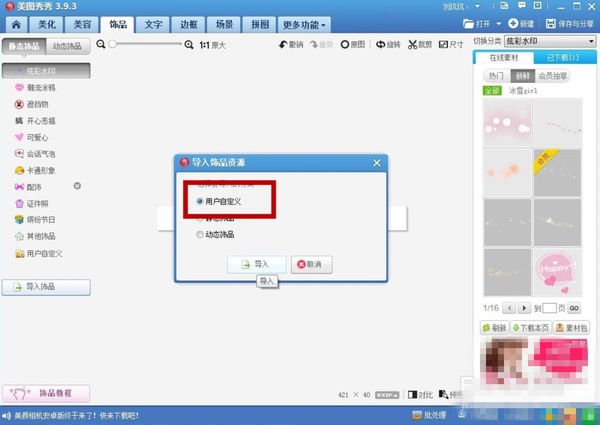Click the 打开 folder icon

point(468,24)
